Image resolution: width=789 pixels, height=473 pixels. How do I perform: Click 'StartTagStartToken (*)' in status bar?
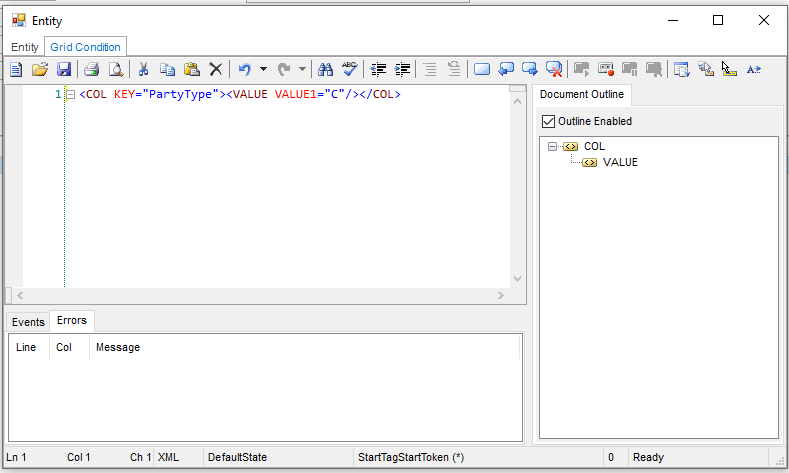click(411, 457)
